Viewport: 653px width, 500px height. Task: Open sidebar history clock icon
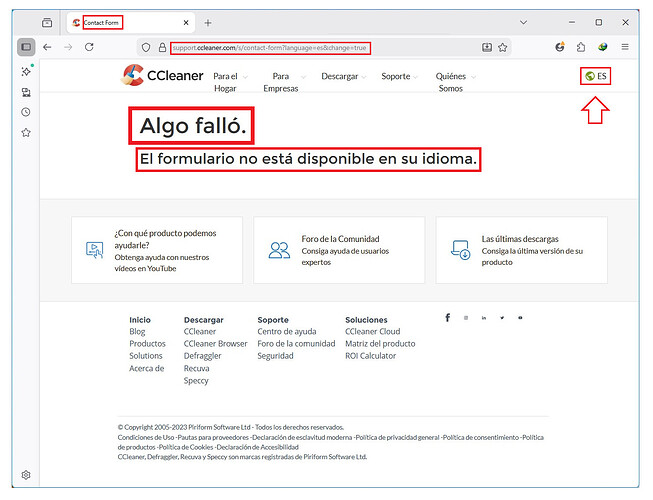[26, 112]
